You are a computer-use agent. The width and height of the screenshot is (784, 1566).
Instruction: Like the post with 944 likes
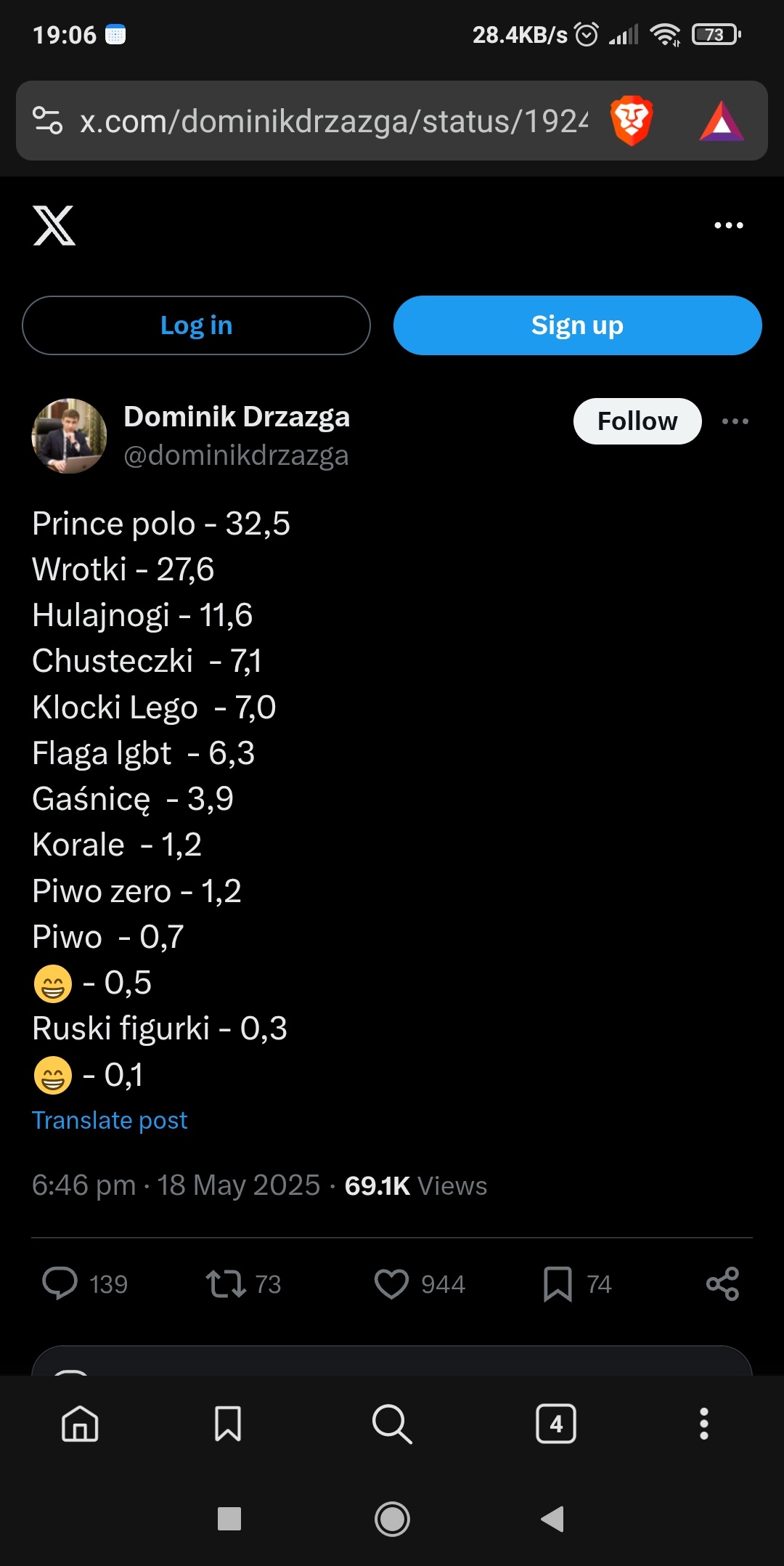(x=391, y=1283)
